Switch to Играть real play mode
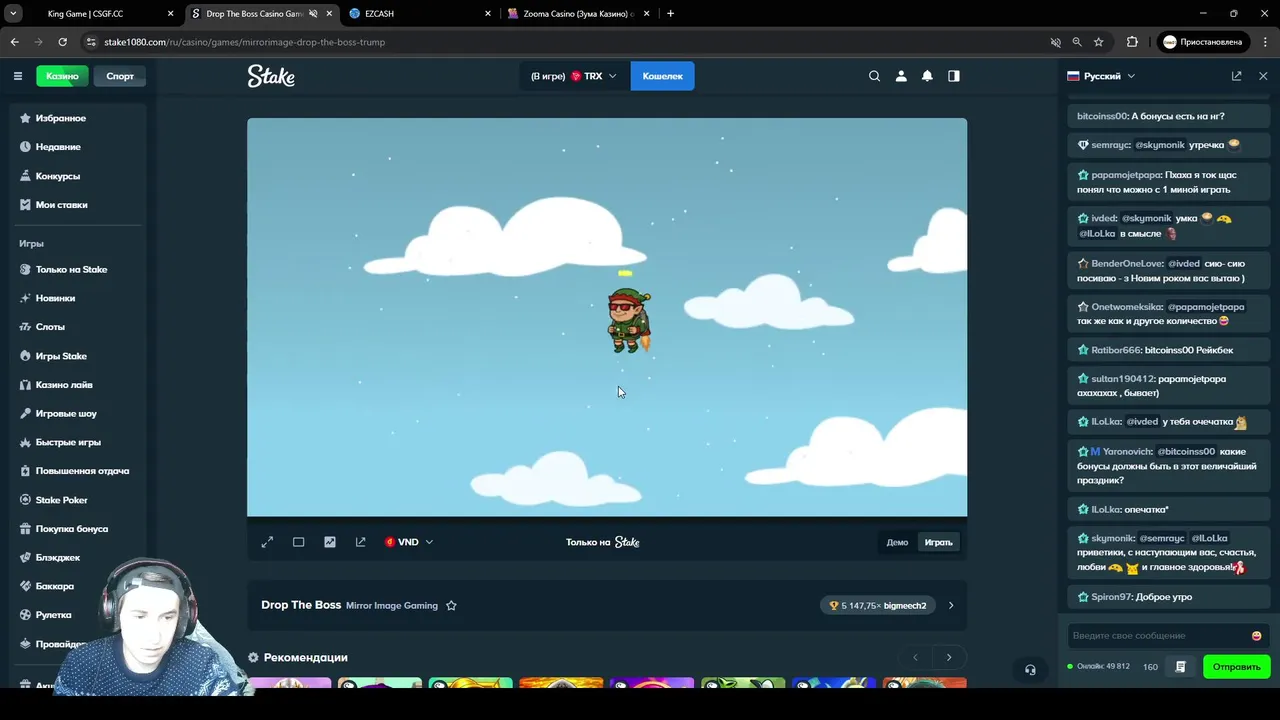This screenshot has height=720, width=1280. pyautogui.click(x=938, y=542)
